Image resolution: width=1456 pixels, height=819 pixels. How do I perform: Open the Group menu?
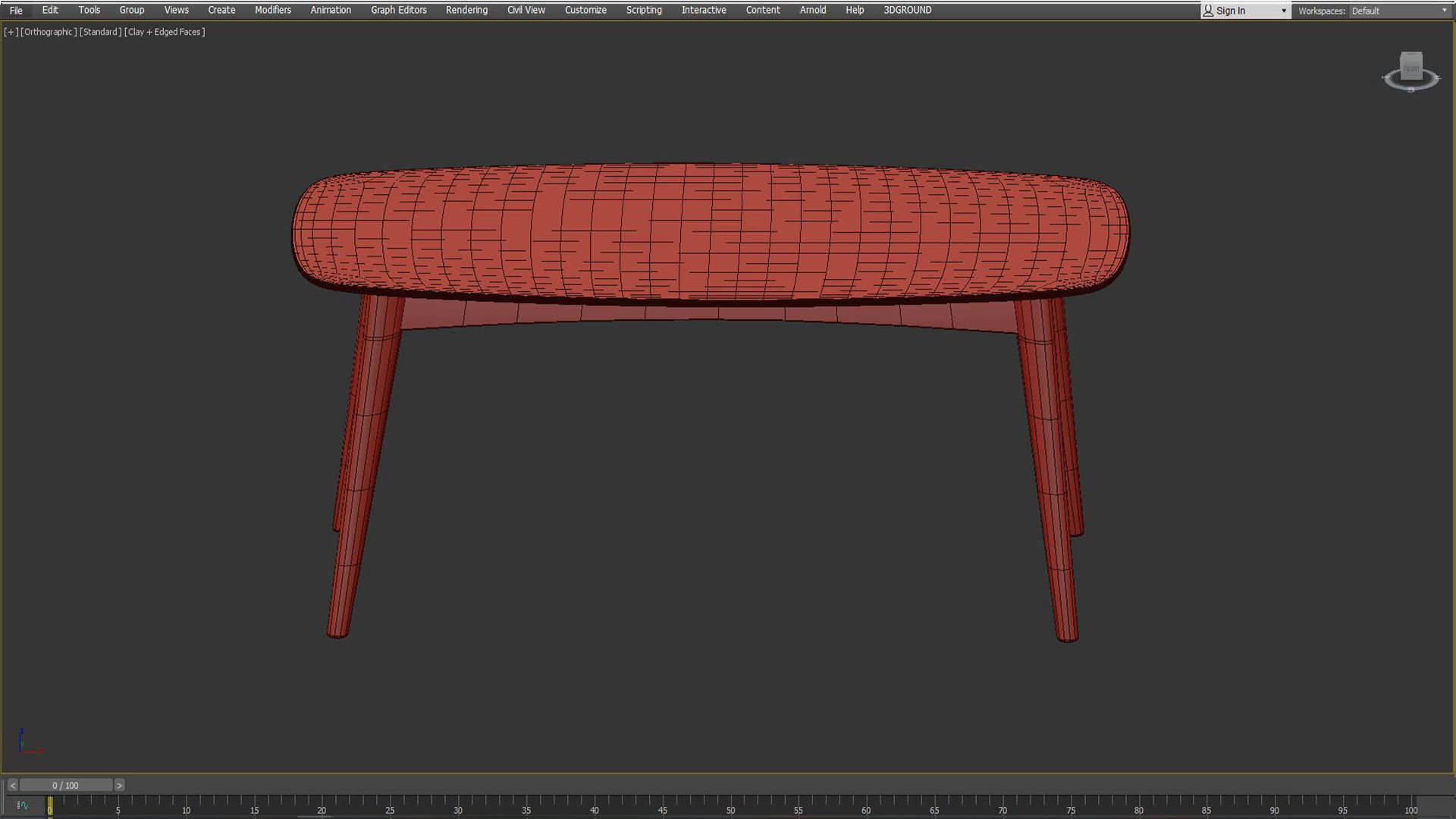pos(132,10)
